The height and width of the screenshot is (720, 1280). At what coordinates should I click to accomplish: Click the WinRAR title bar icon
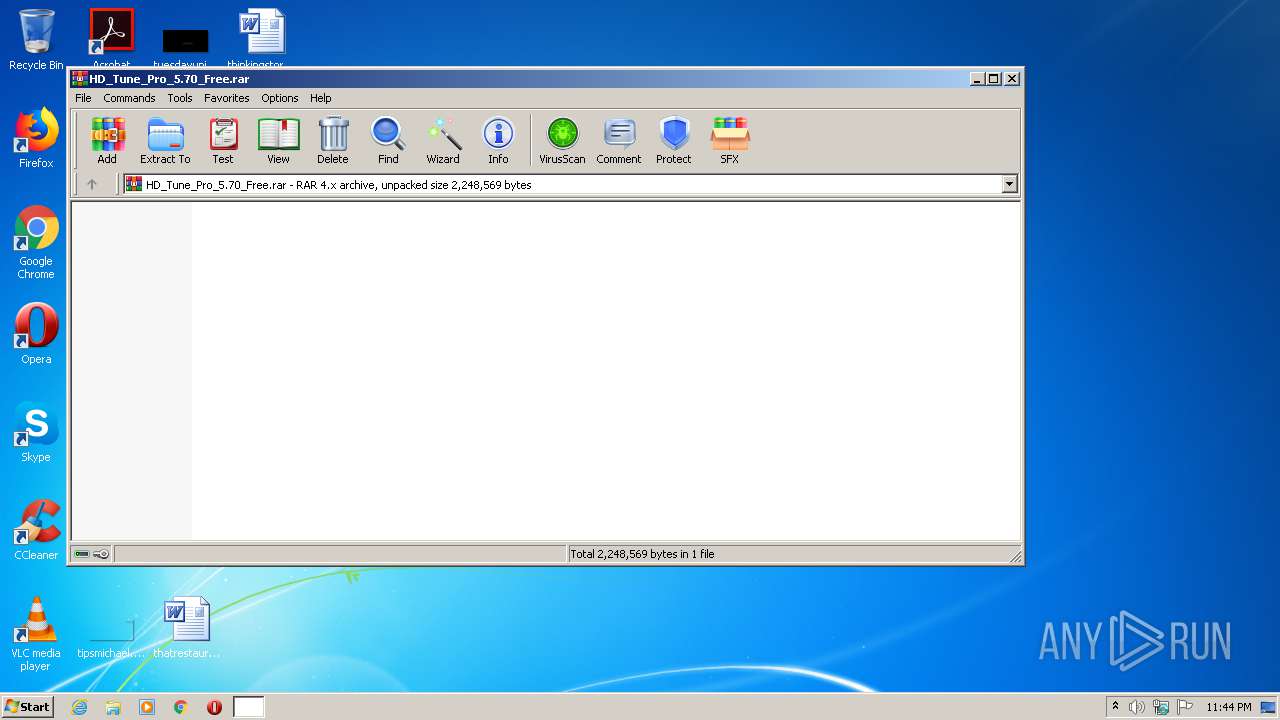click(x=80, y=79)
